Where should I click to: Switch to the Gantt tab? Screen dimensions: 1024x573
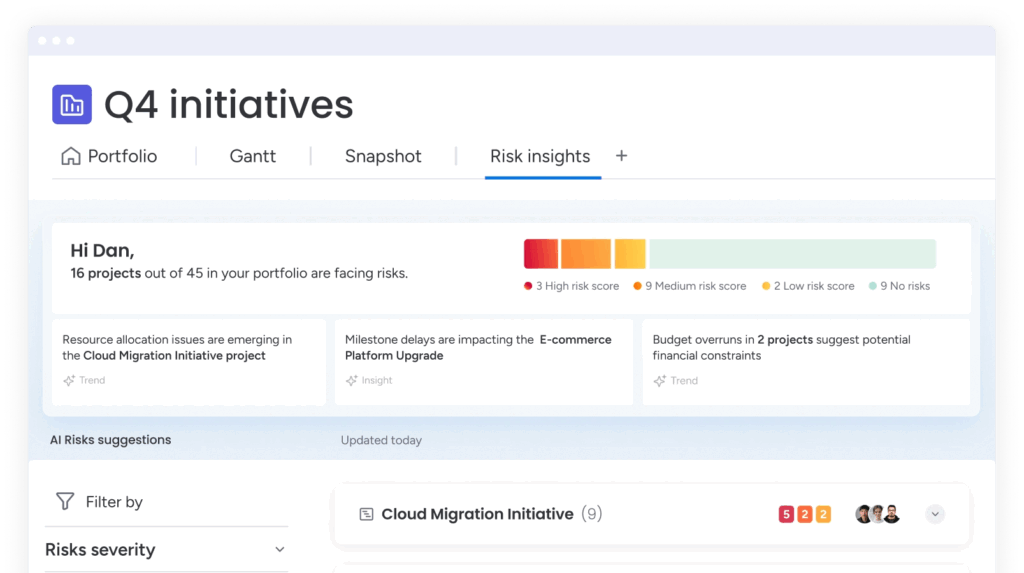[x=252, y=156]
